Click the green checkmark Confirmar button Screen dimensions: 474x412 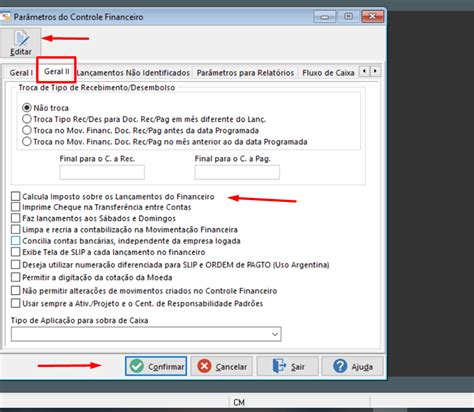coord(156,366)
